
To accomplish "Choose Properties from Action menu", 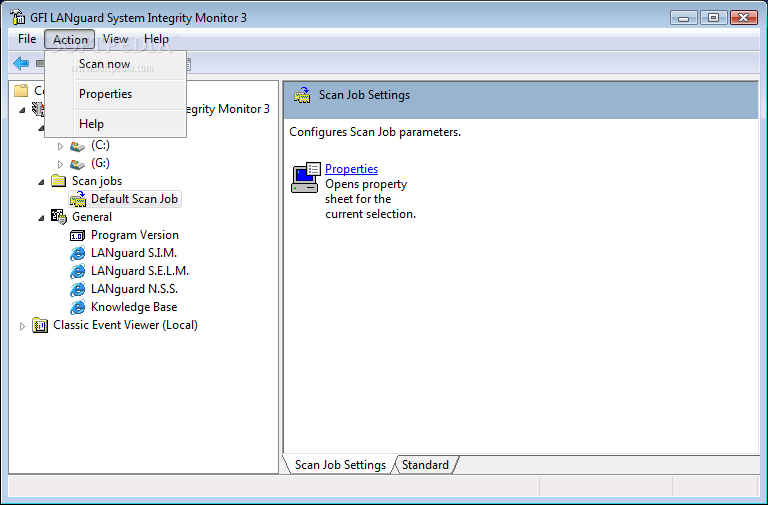I will click(116, 94).
